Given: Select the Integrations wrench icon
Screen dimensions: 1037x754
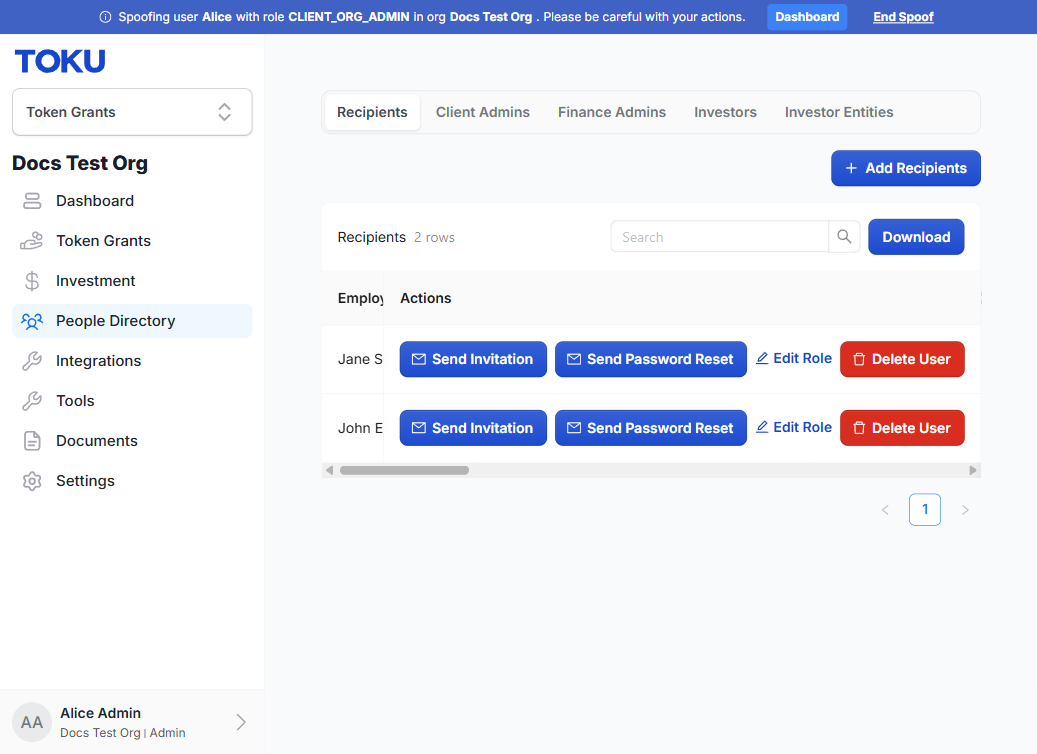Looking at the screenshot, I should pos(32,361).
